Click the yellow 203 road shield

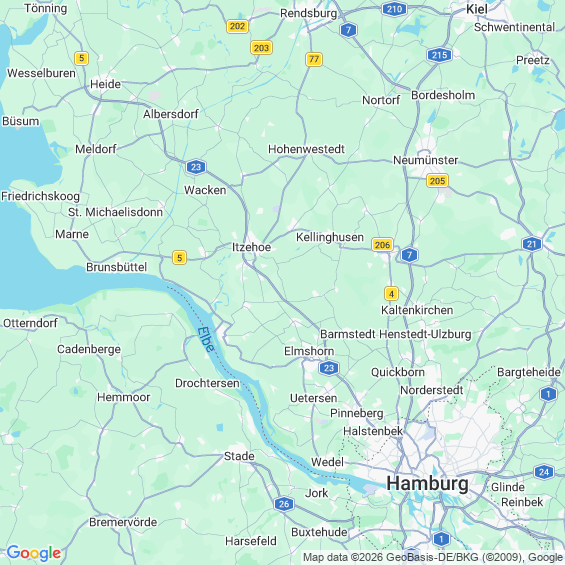[x=261, y=48]
